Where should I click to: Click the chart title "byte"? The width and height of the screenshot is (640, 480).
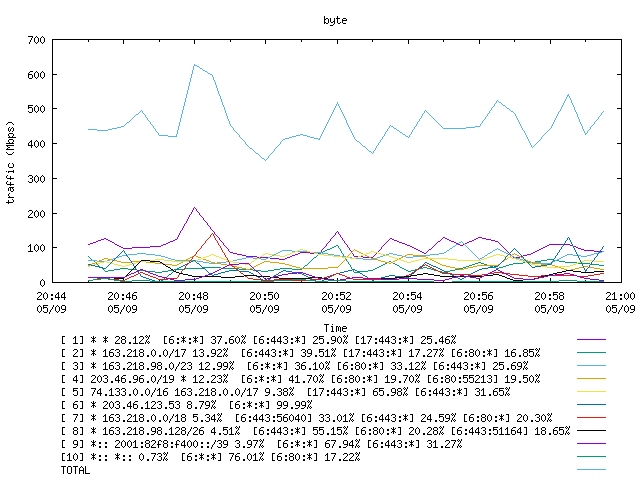[335, 20]
